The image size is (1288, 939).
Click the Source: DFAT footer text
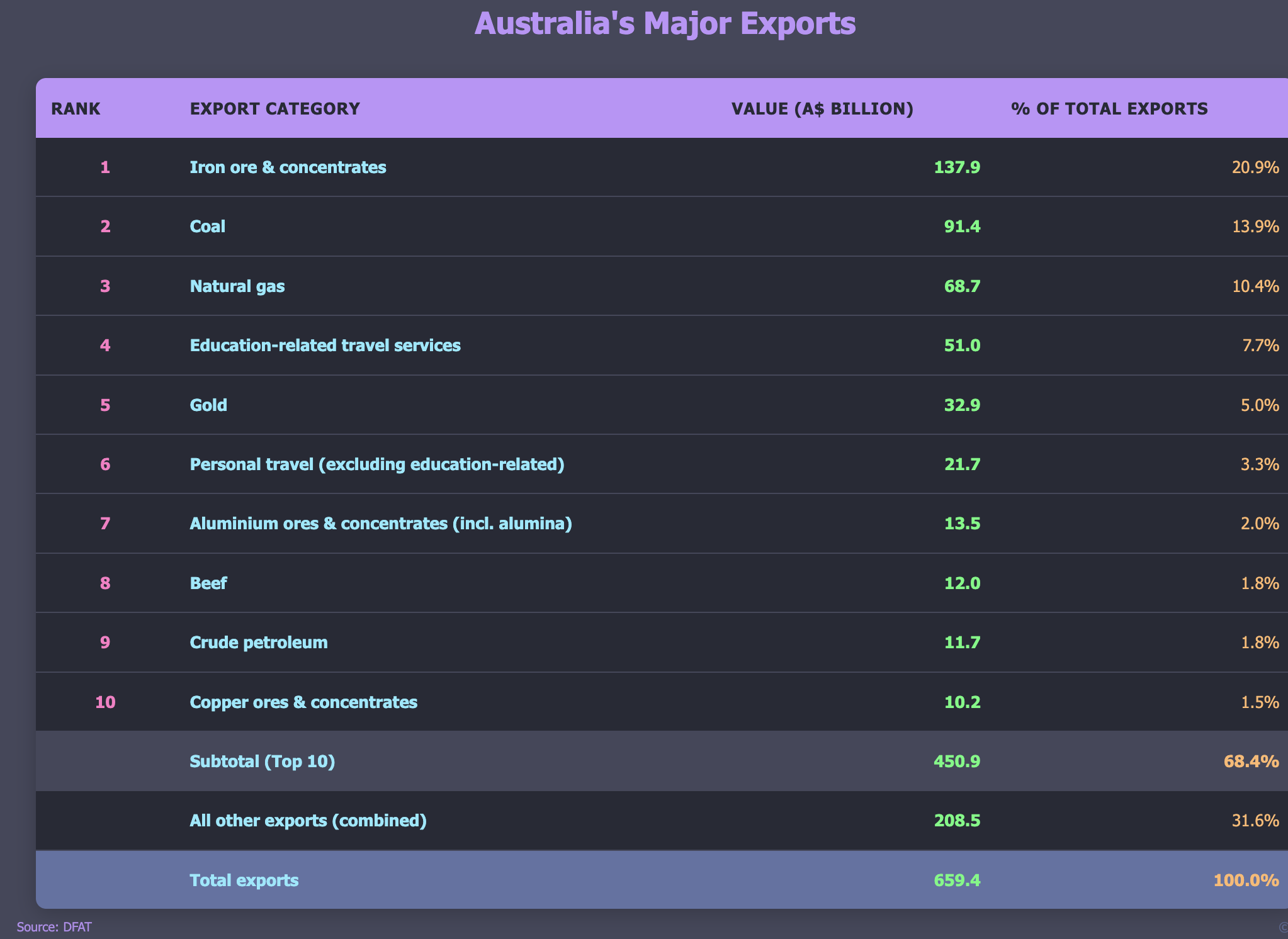click(x=54, y=927)
